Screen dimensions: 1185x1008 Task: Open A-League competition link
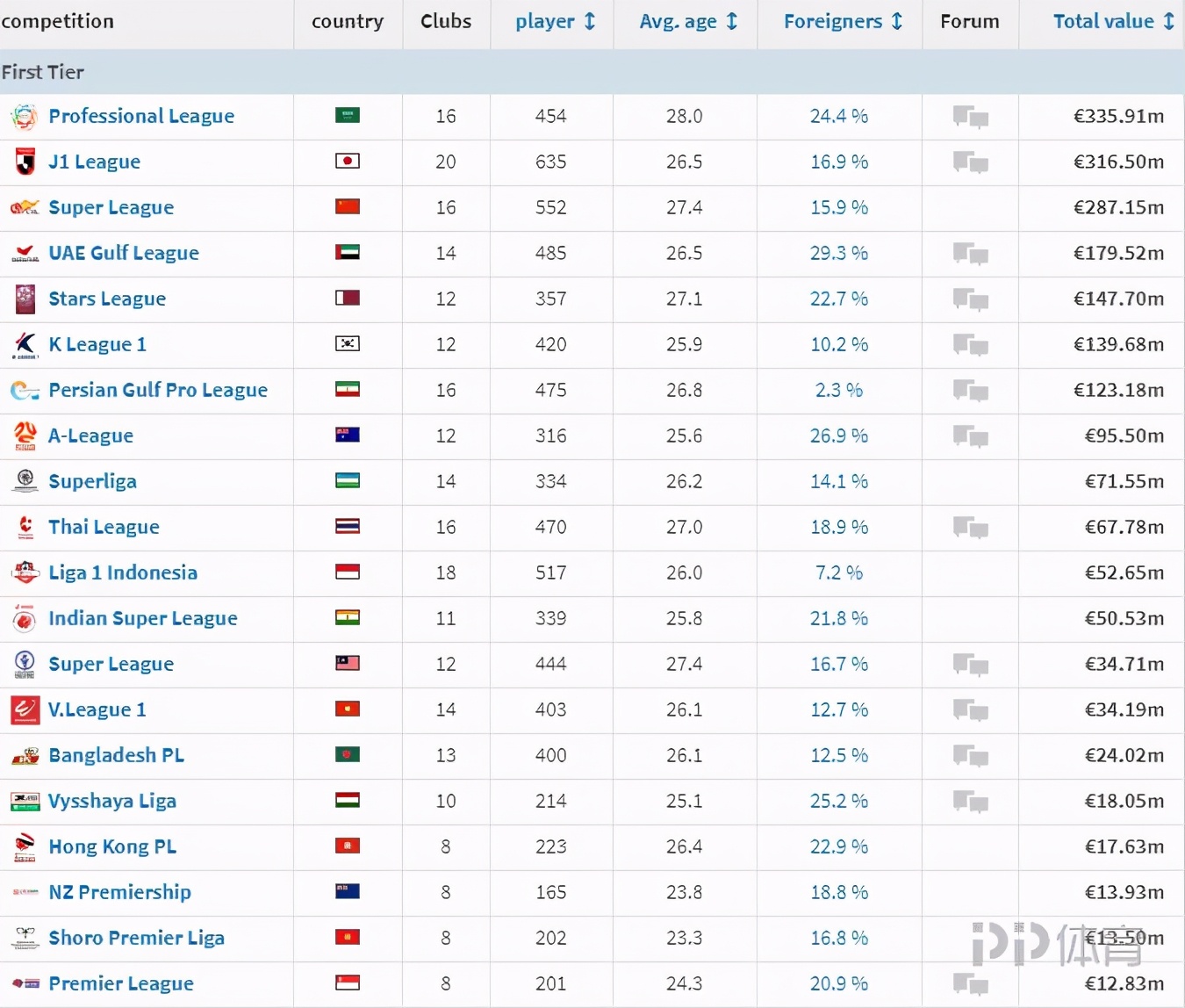90,436
